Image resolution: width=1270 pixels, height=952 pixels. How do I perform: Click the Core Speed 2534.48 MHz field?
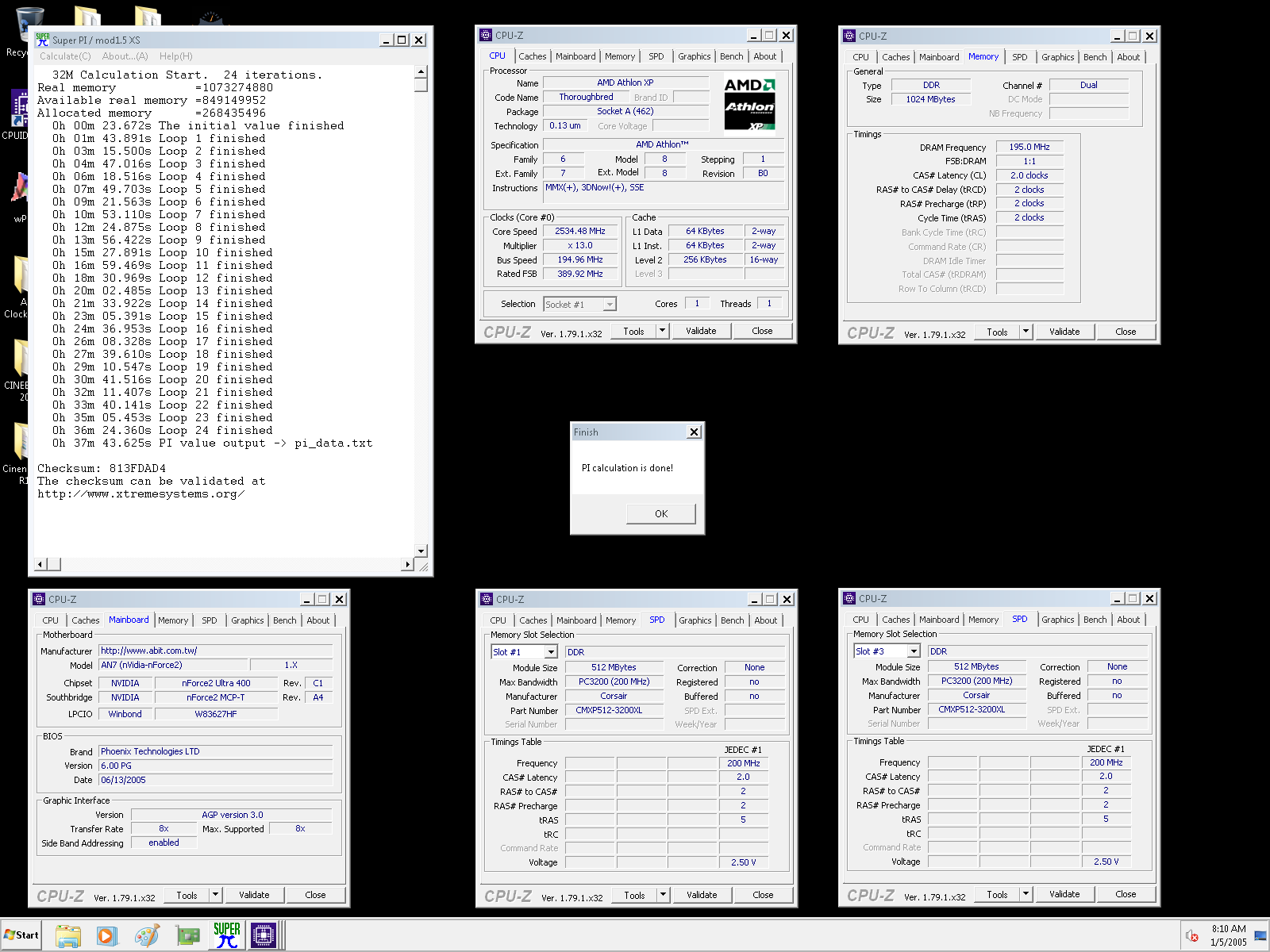(580, 232)
